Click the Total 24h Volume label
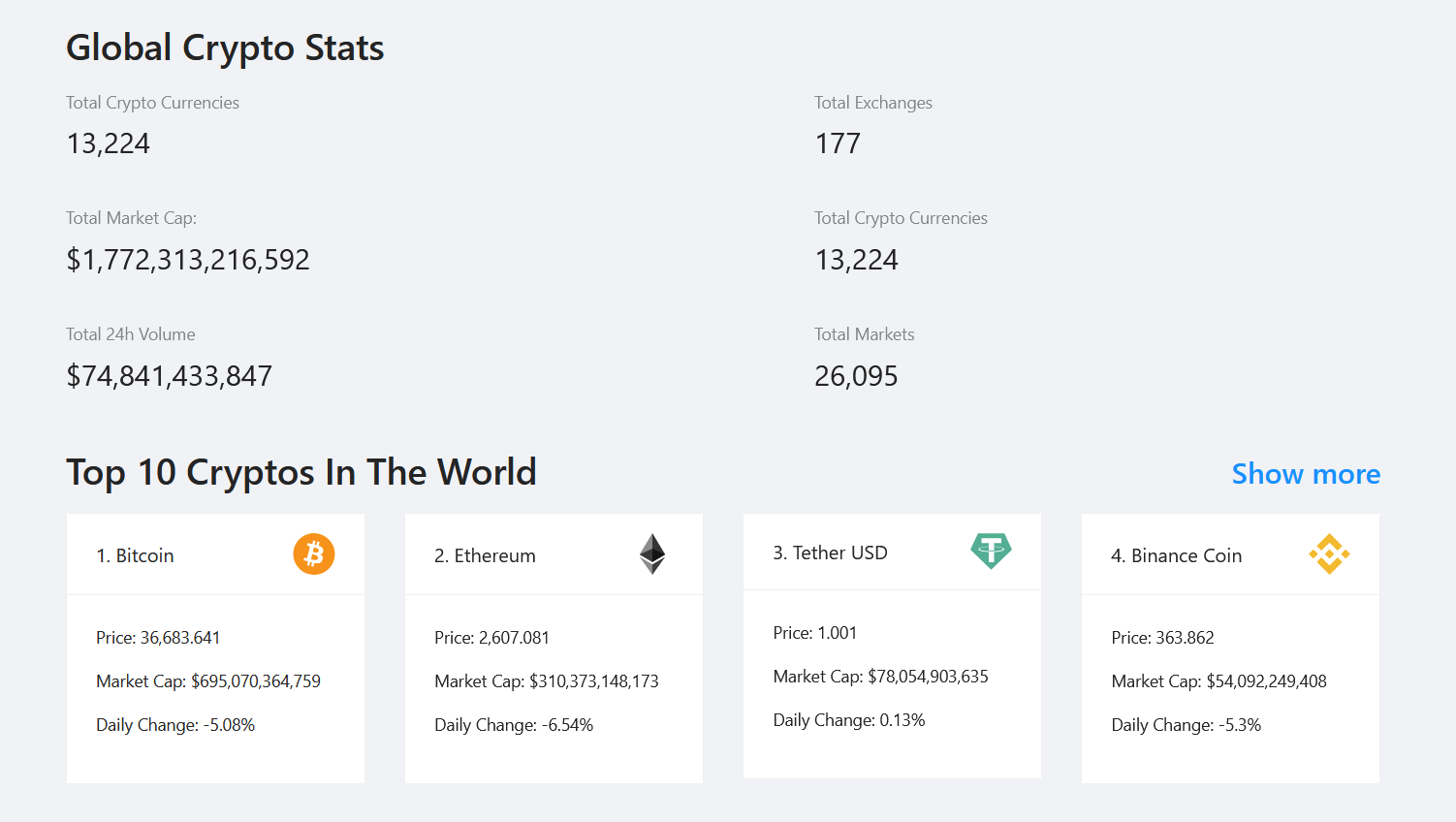The height and width of the screenshot is (822, 1456). tap(131, 334)
